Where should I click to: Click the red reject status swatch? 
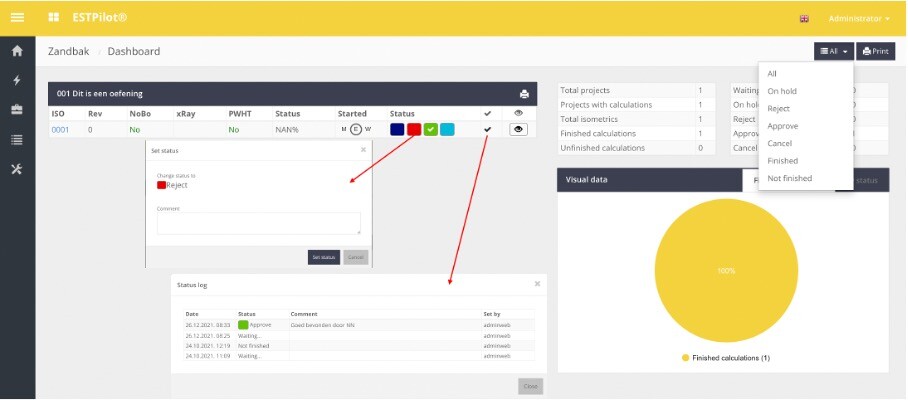(414, 129)
